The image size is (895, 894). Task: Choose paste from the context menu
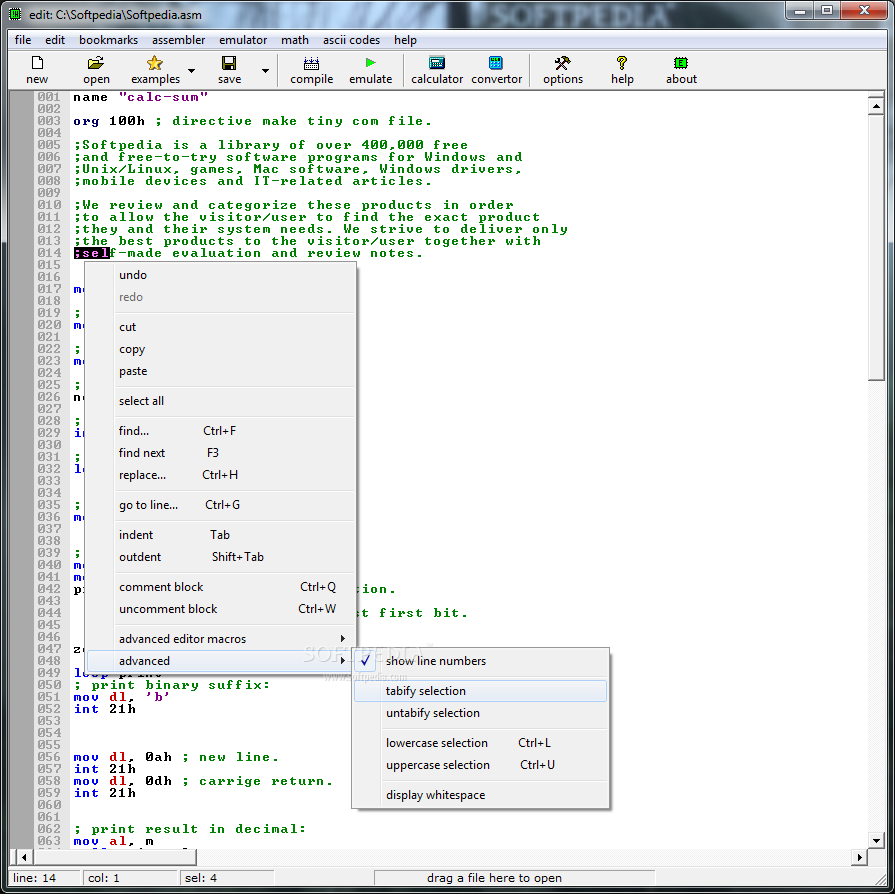click(221, 371)
